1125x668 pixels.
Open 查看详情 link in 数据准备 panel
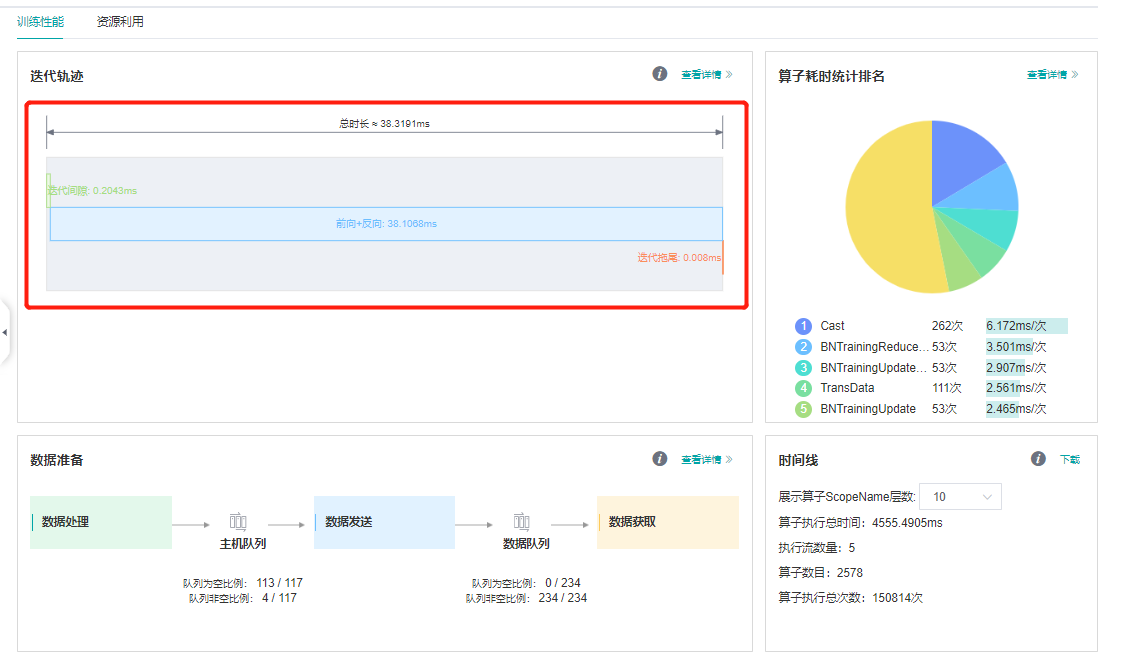pos(706,460)
